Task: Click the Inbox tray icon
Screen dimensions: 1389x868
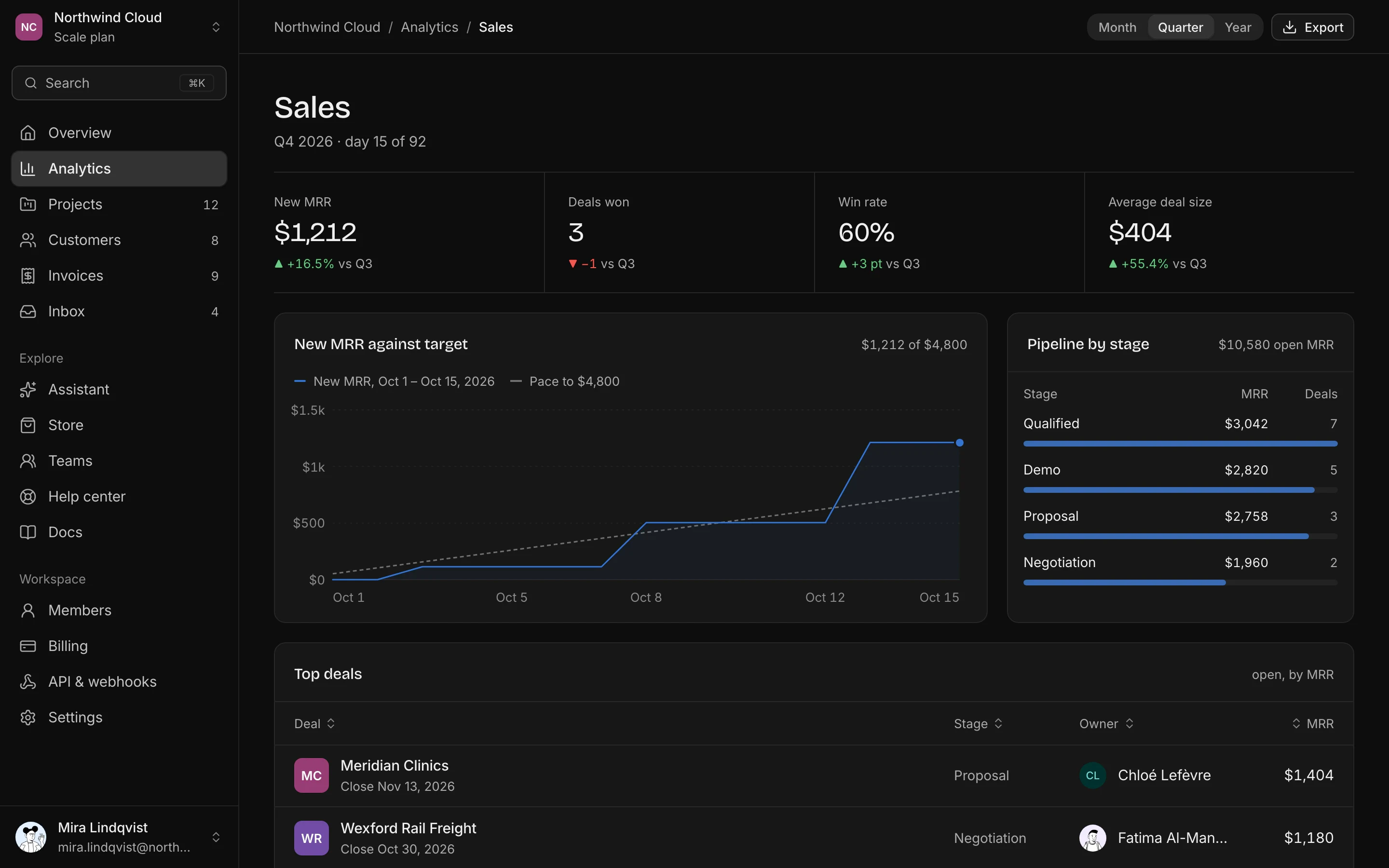Action: click(x=27, y=311)
